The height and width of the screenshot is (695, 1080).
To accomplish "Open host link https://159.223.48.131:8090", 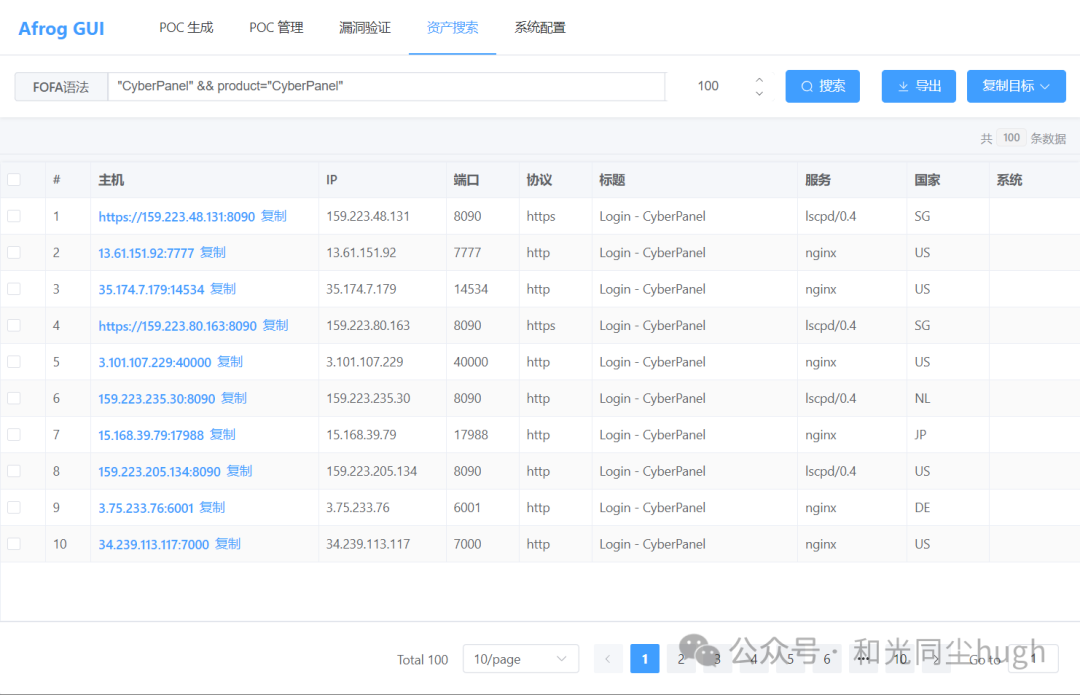I will (x=176, y=217).
